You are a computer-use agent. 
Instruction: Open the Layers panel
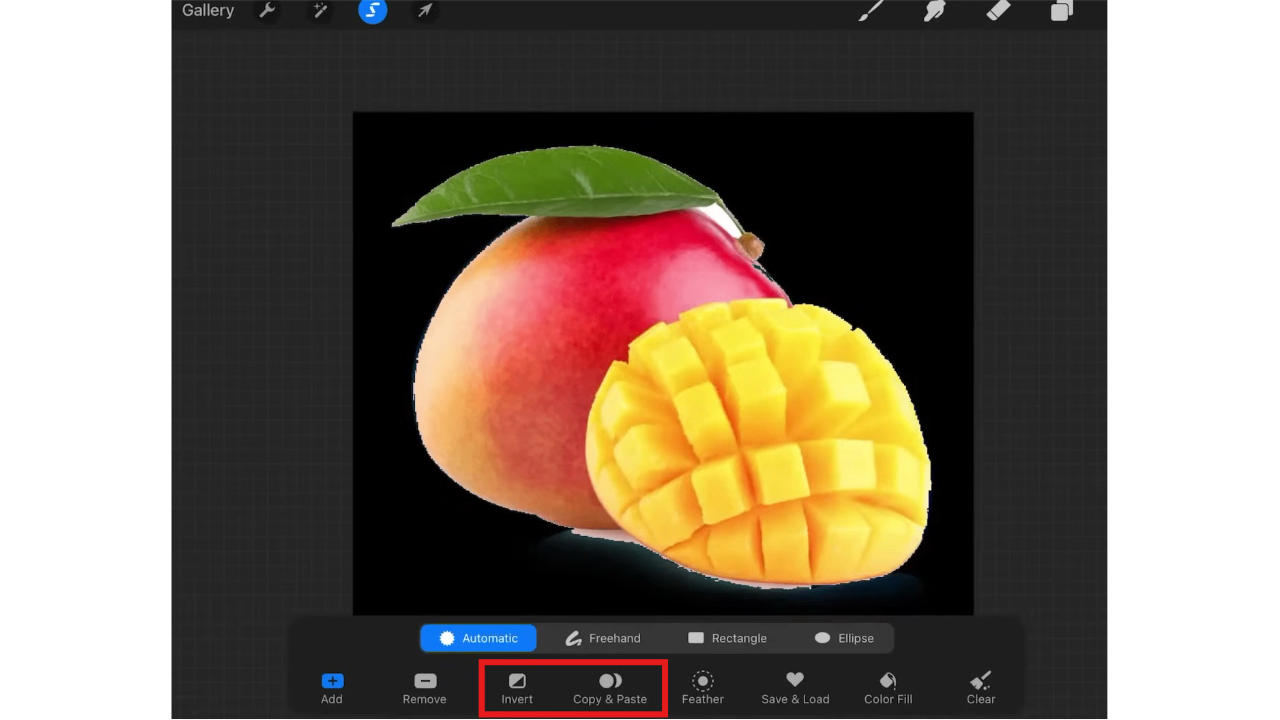1061,11
